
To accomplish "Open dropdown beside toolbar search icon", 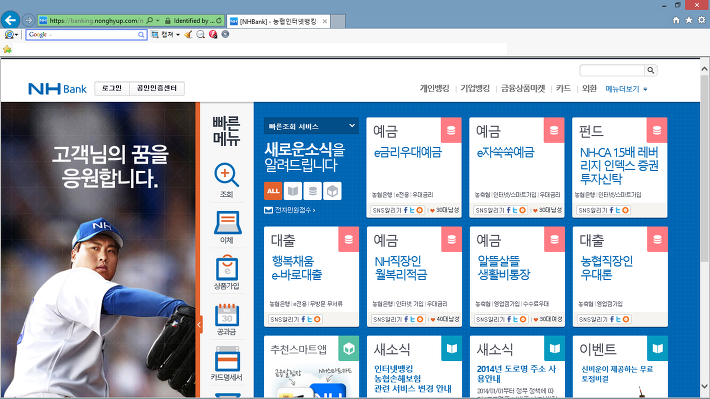I will (x=16, y=35).
